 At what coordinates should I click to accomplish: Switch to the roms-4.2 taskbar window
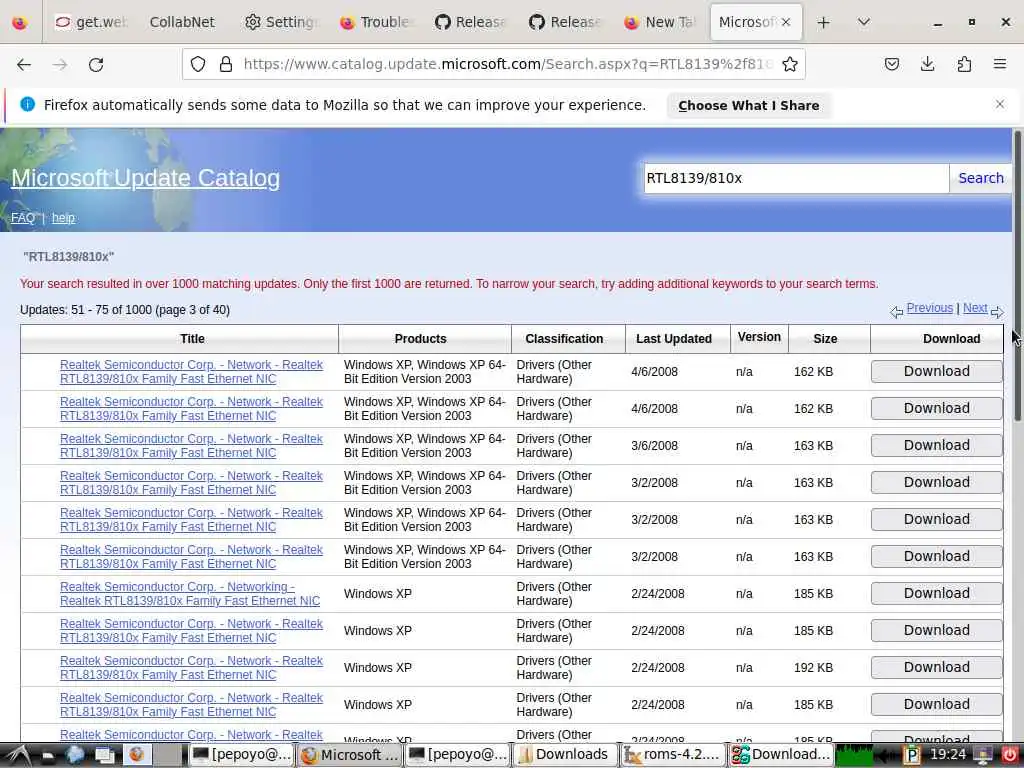click(674, 755)
